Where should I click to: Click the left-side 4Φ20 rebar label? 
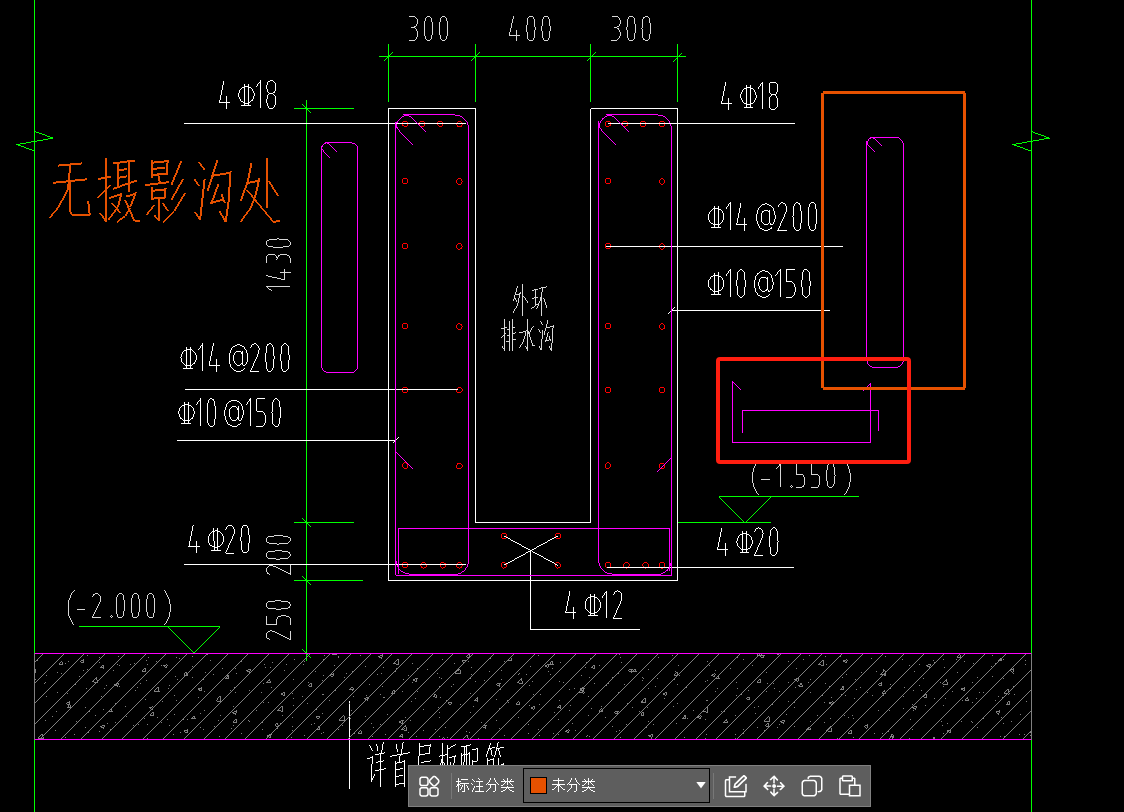[x=219, y=540]
